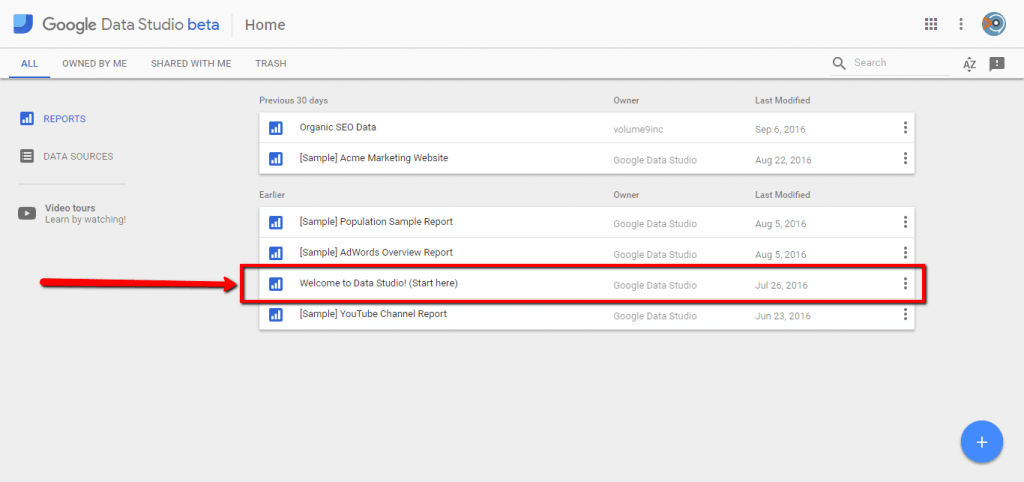Click the report icon for Acme Marketing Website

[x=276, y=159]
